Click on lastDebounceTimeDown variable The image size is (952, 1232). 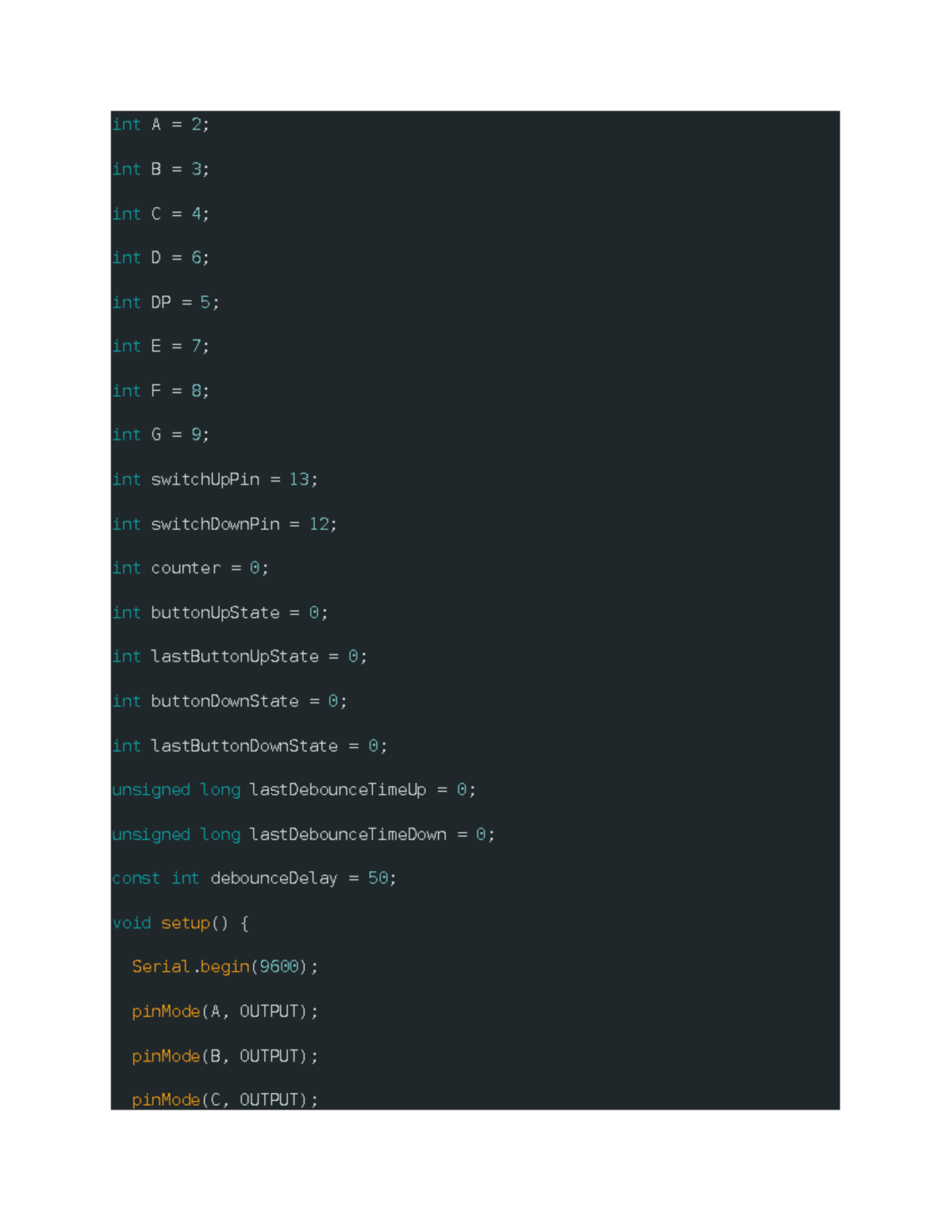point(347,835)
